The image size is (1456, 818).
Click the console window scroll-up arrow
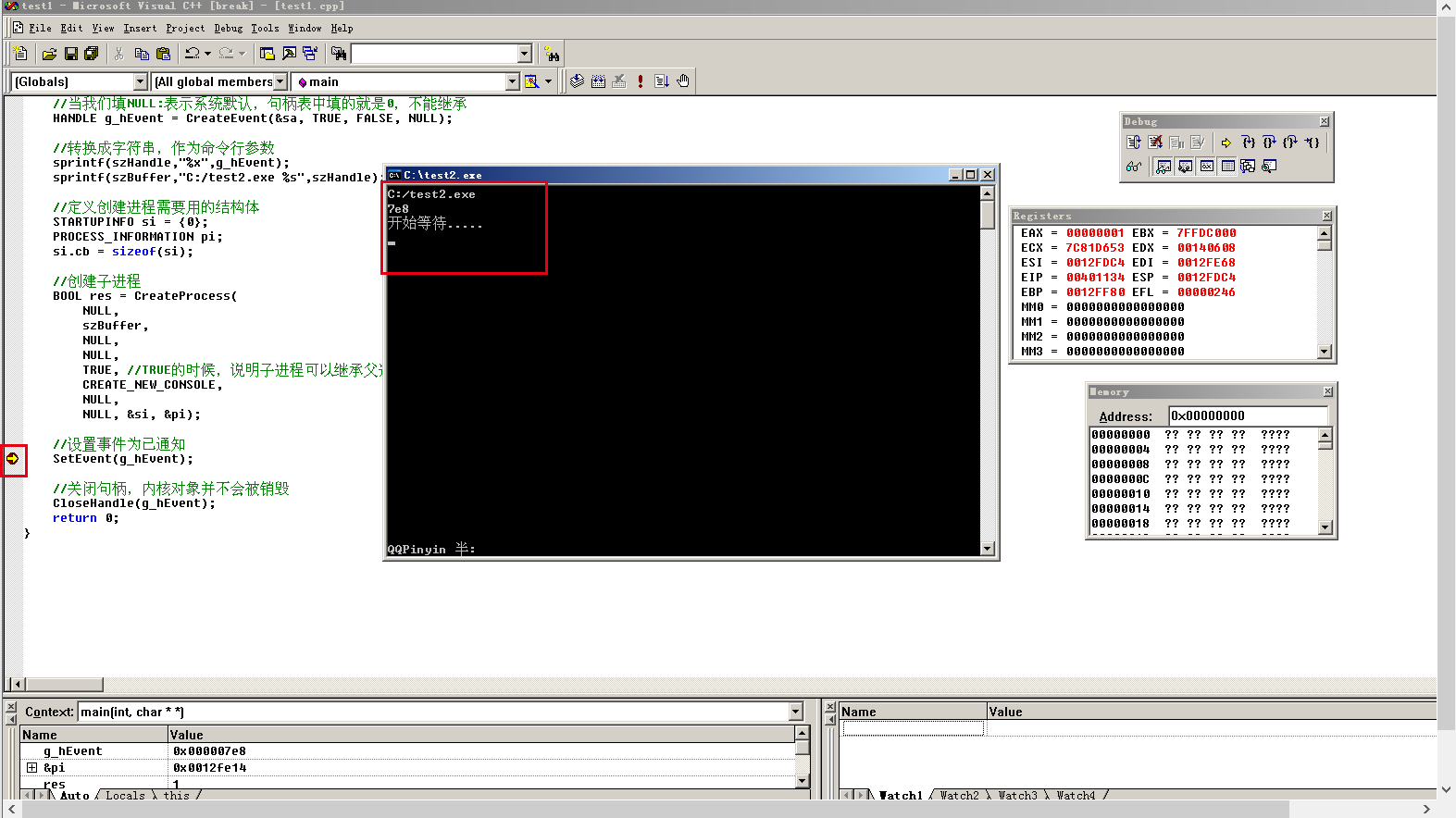click(x=987, y=193)
